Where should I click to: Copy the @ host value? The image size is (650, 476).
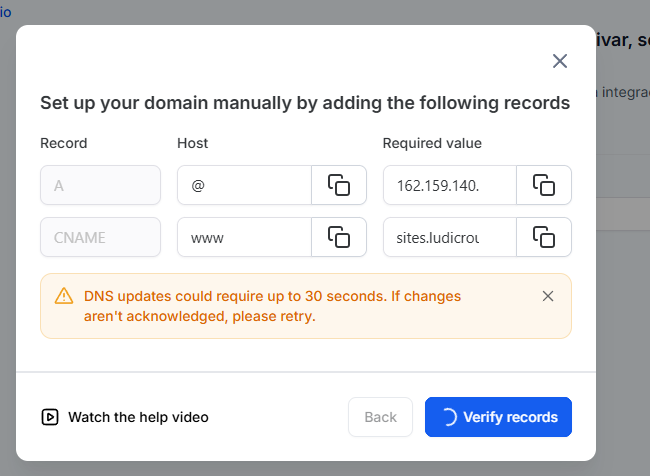pyautogui.click(x=339, y=185)
